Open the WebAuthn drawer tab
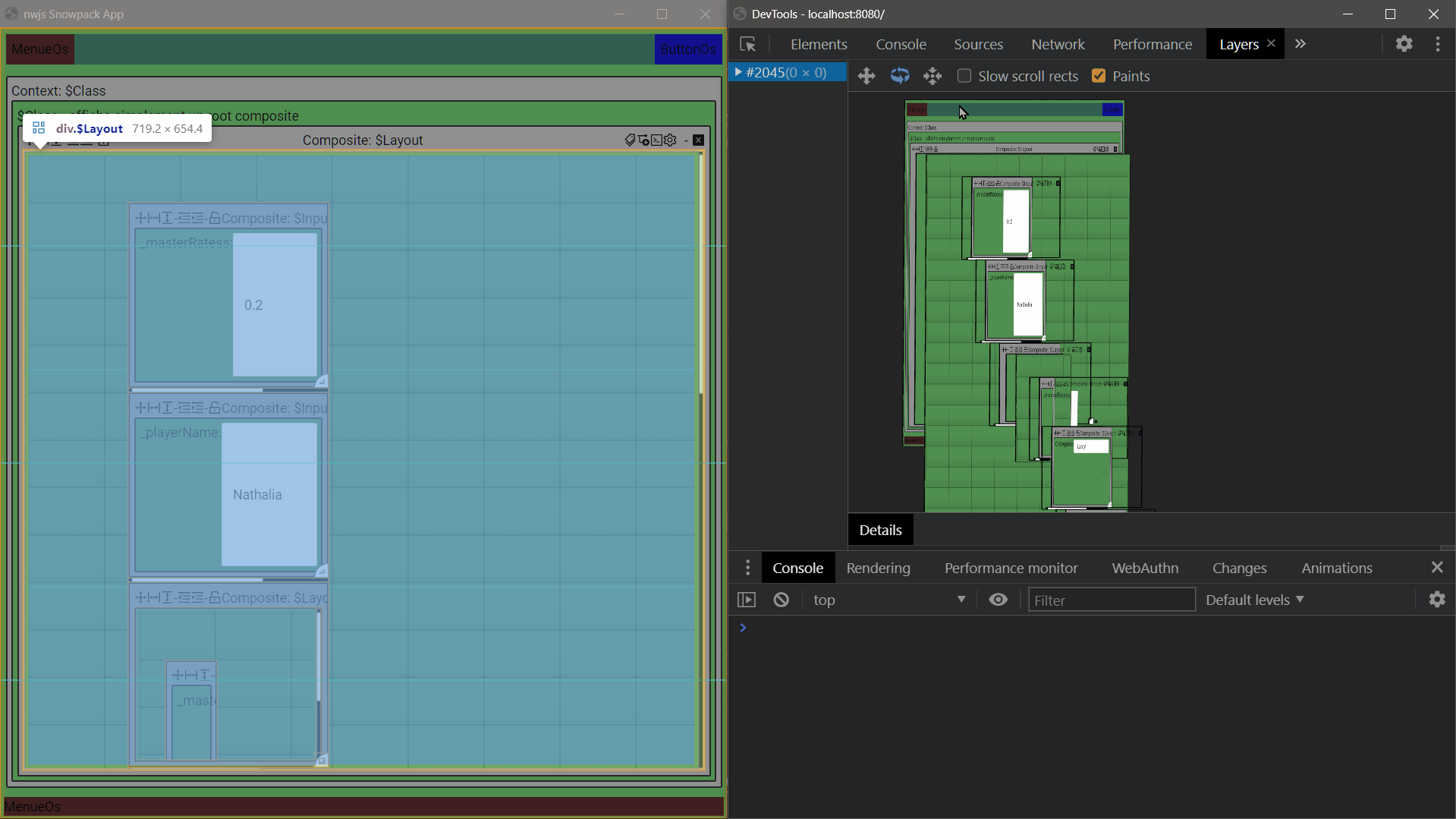1456x819 pixels. click(x=1145, y=568)
